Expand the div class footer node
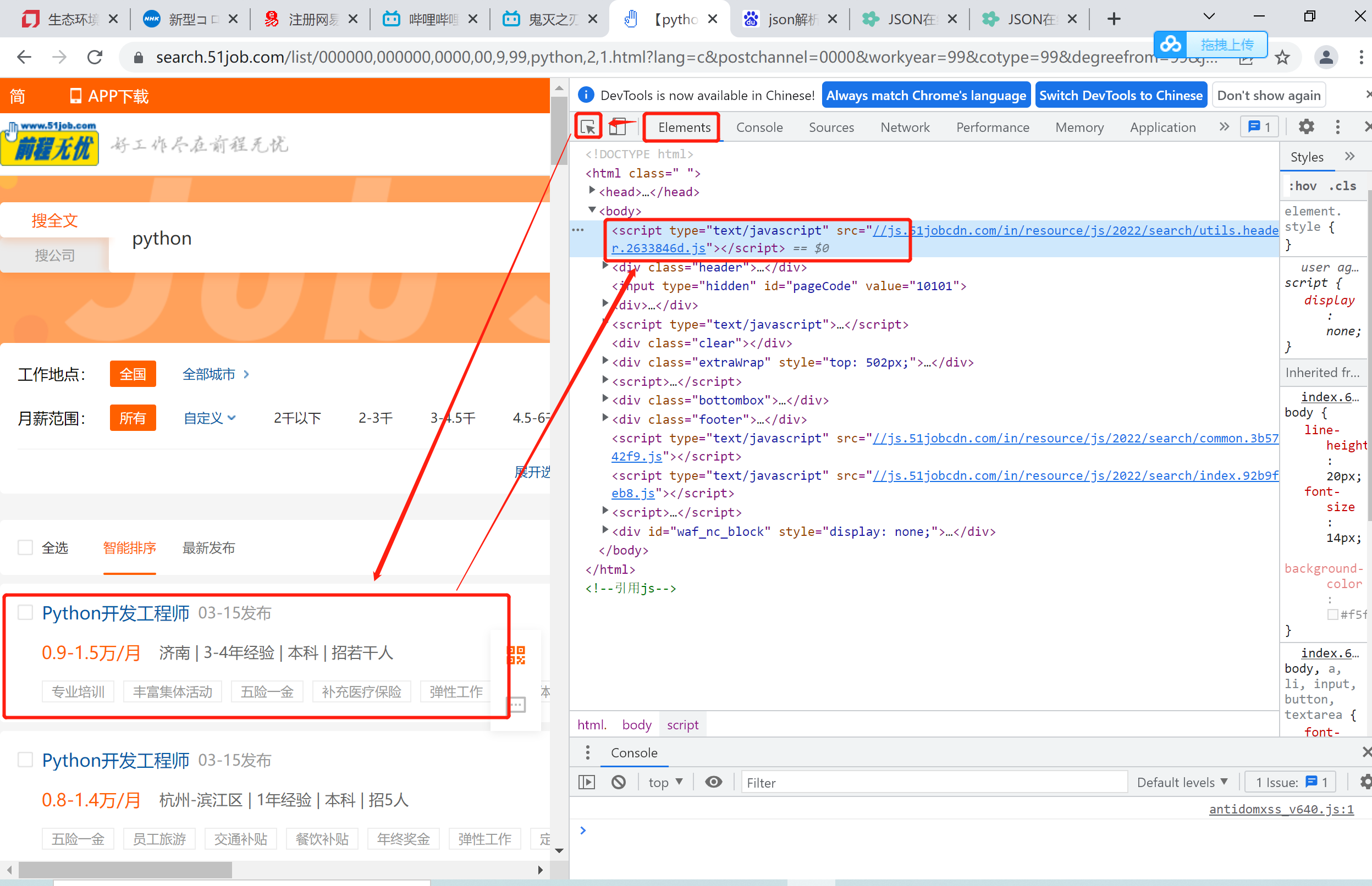1372x886 pixels. pos(605,418)
